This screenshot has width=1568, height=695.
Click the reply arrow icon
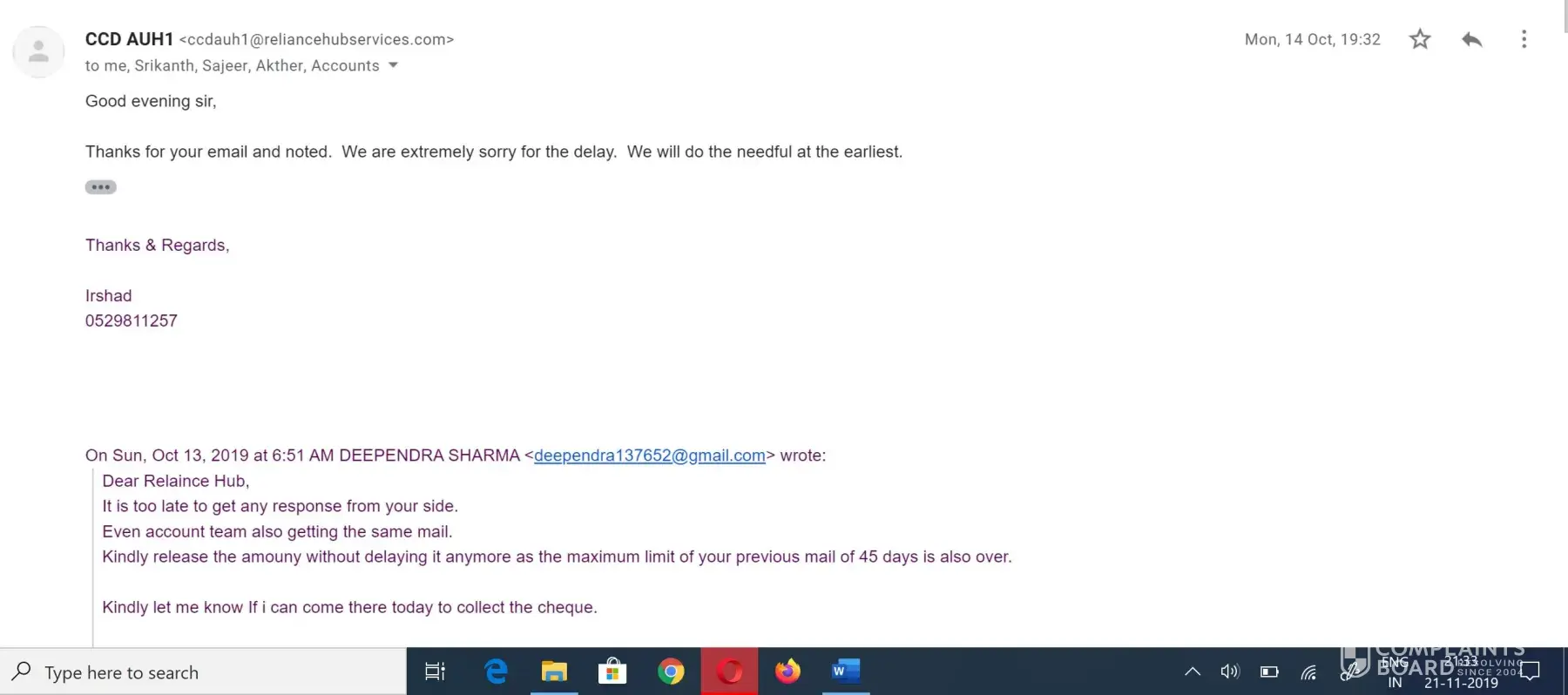point(1472,39)
